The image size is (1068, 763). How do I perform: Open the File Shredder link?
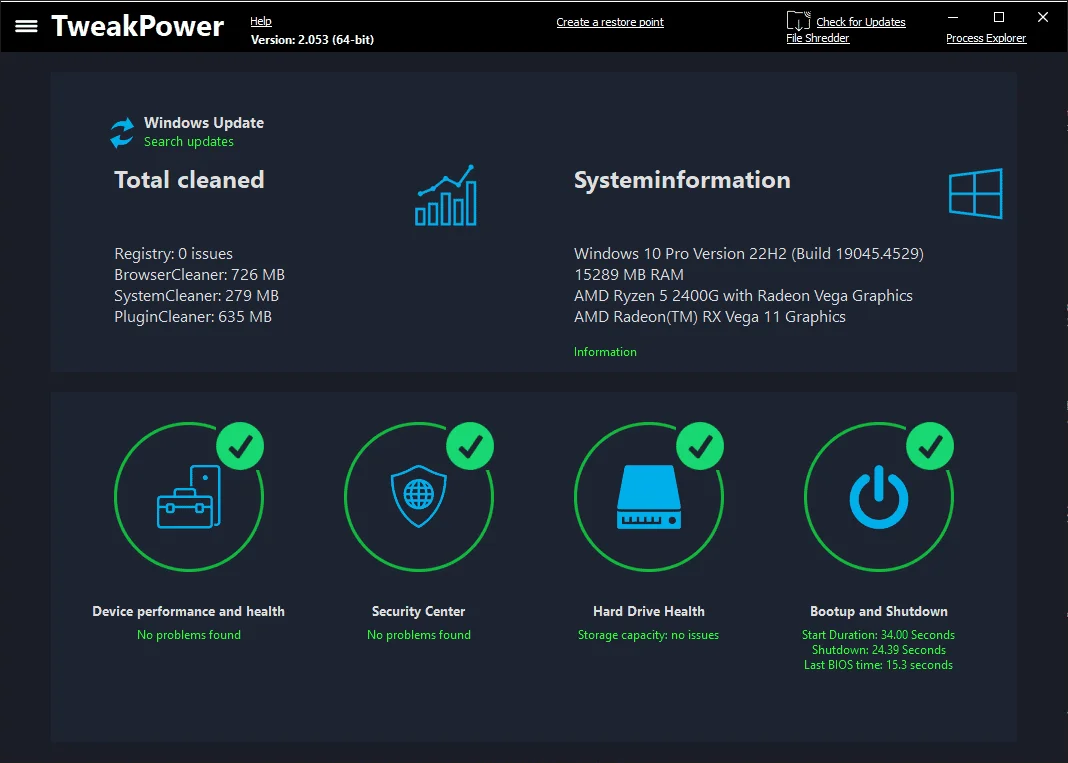click(817, 38)
